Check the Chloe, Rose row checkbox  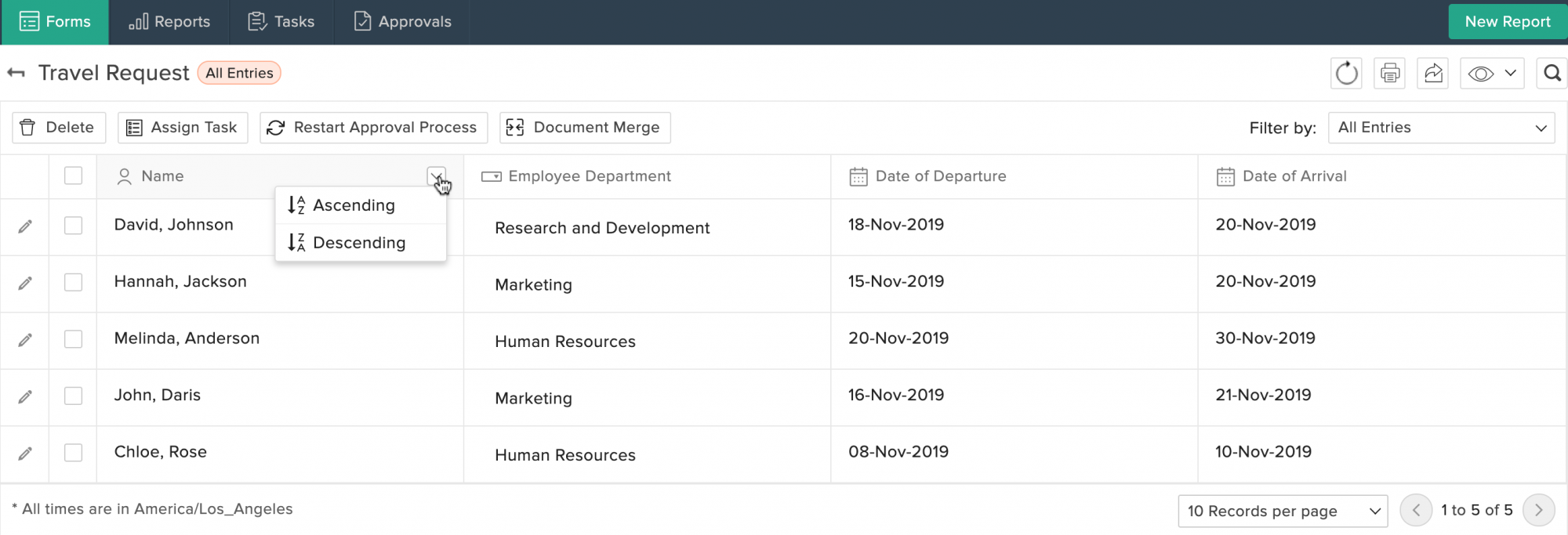pyautogui.click(x=73, y=453)
